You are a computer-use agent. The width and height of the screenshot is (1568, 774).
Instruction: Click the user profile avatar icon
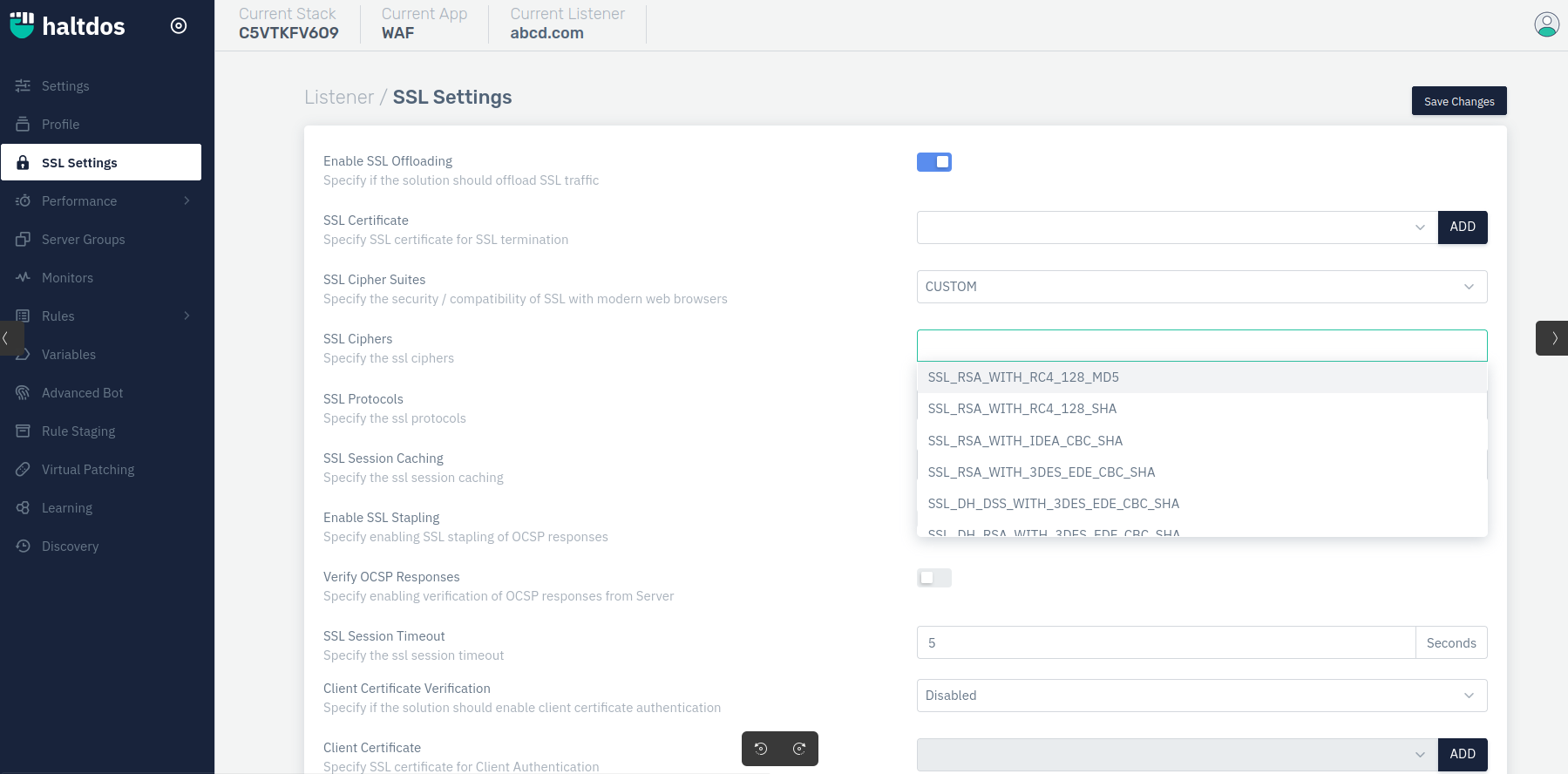click(x=1546, y=24)
